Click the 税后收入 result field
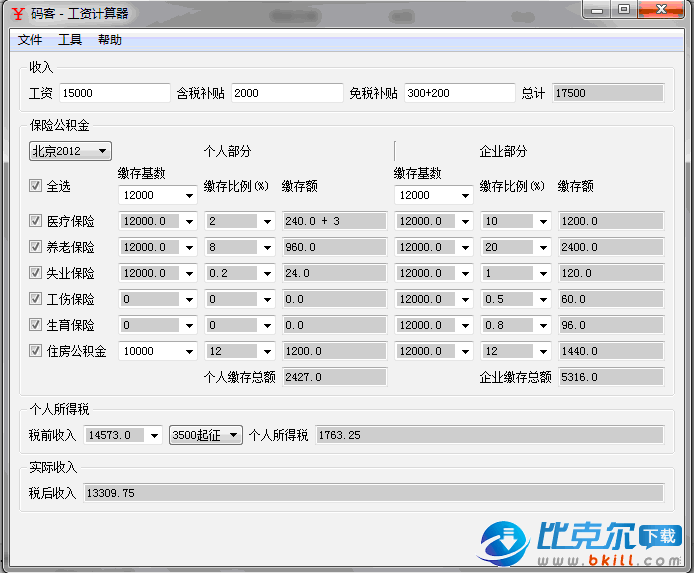 click(x=372, y=493)
